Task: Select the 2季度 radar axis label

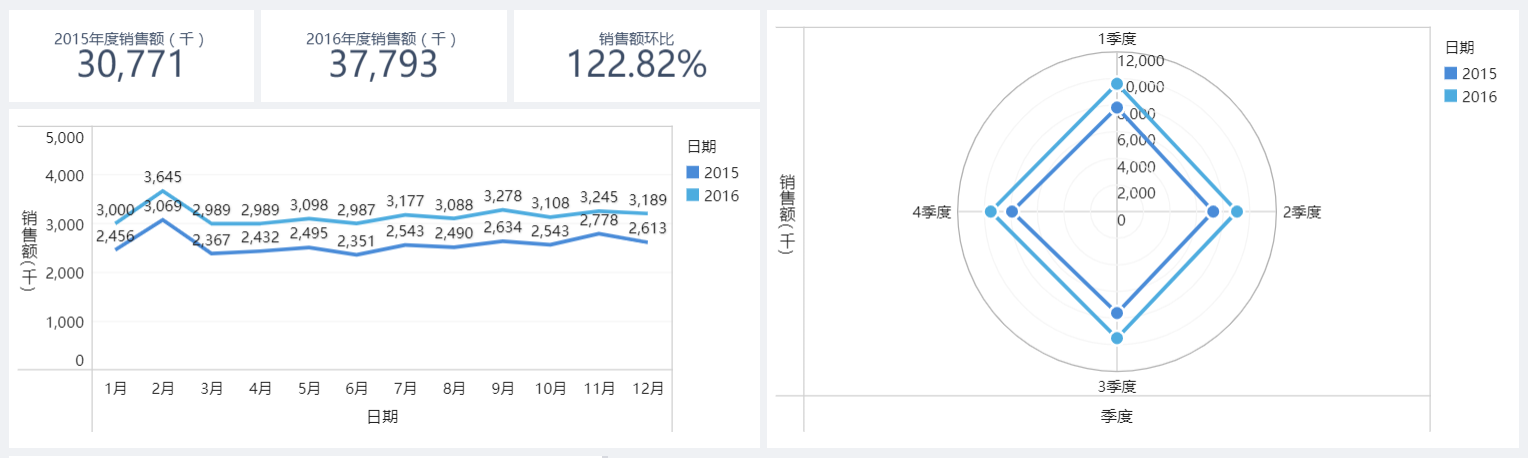Action: (x=1302, y=212)
